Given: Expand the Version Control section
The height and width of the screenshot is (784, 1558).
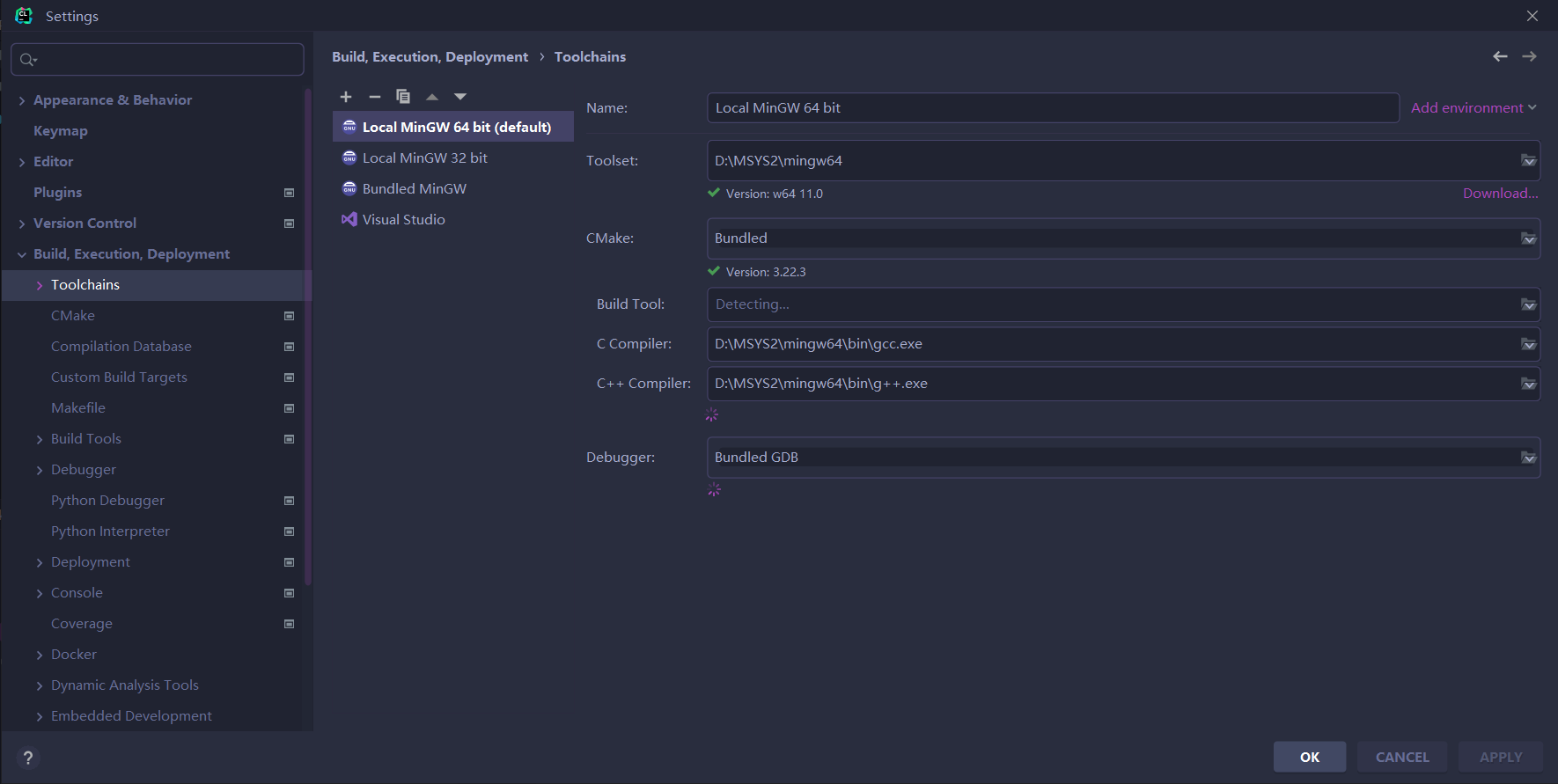Looking at the screenshot, I should [x=21, y=223].
